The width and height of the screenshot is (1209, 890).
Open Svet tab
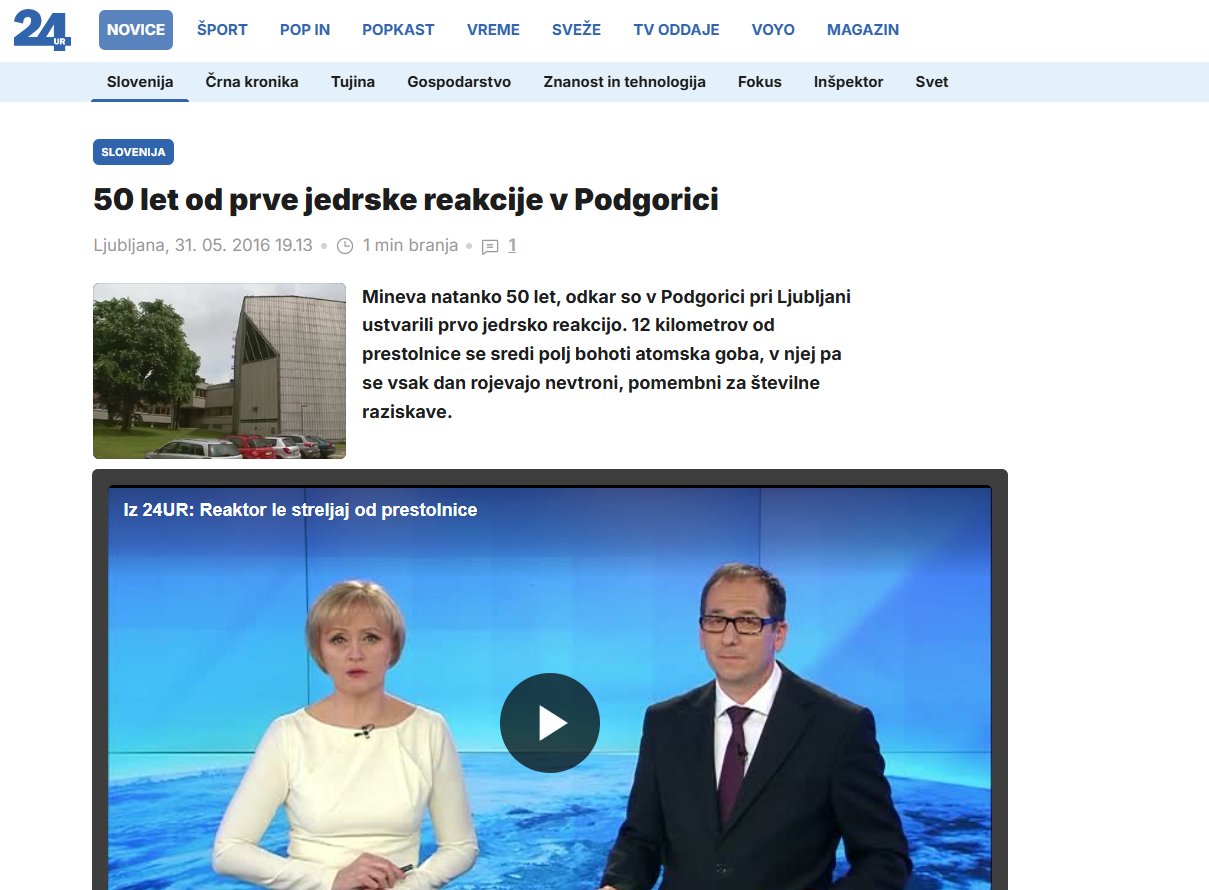(x=932, y=82)
